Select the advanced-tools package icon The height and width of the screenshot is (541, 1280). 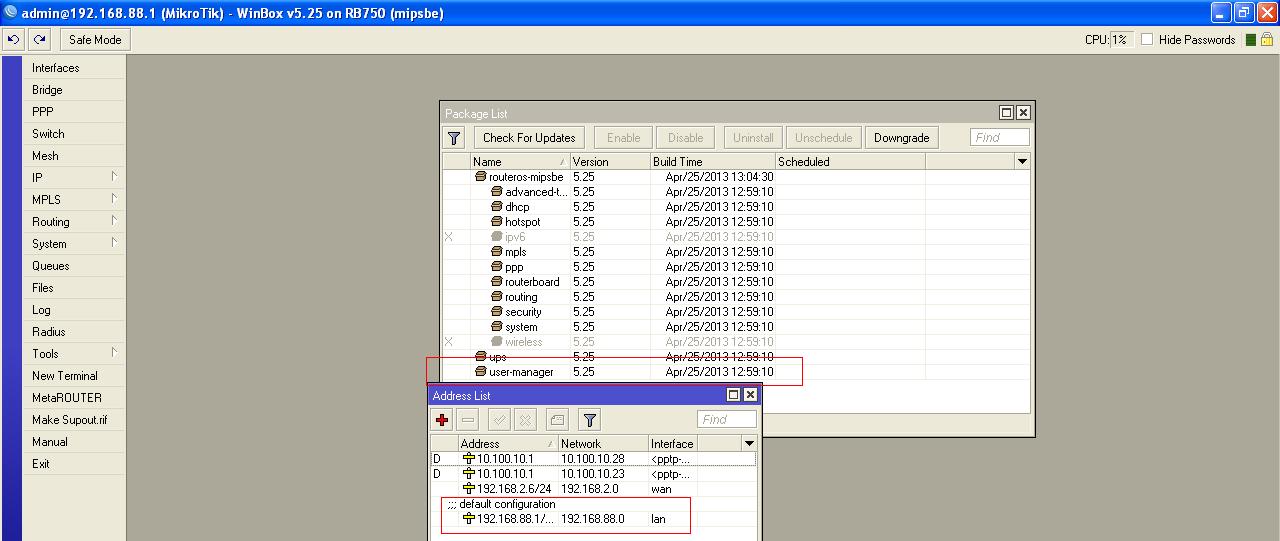pyautogui.click(x=497, y=192)
